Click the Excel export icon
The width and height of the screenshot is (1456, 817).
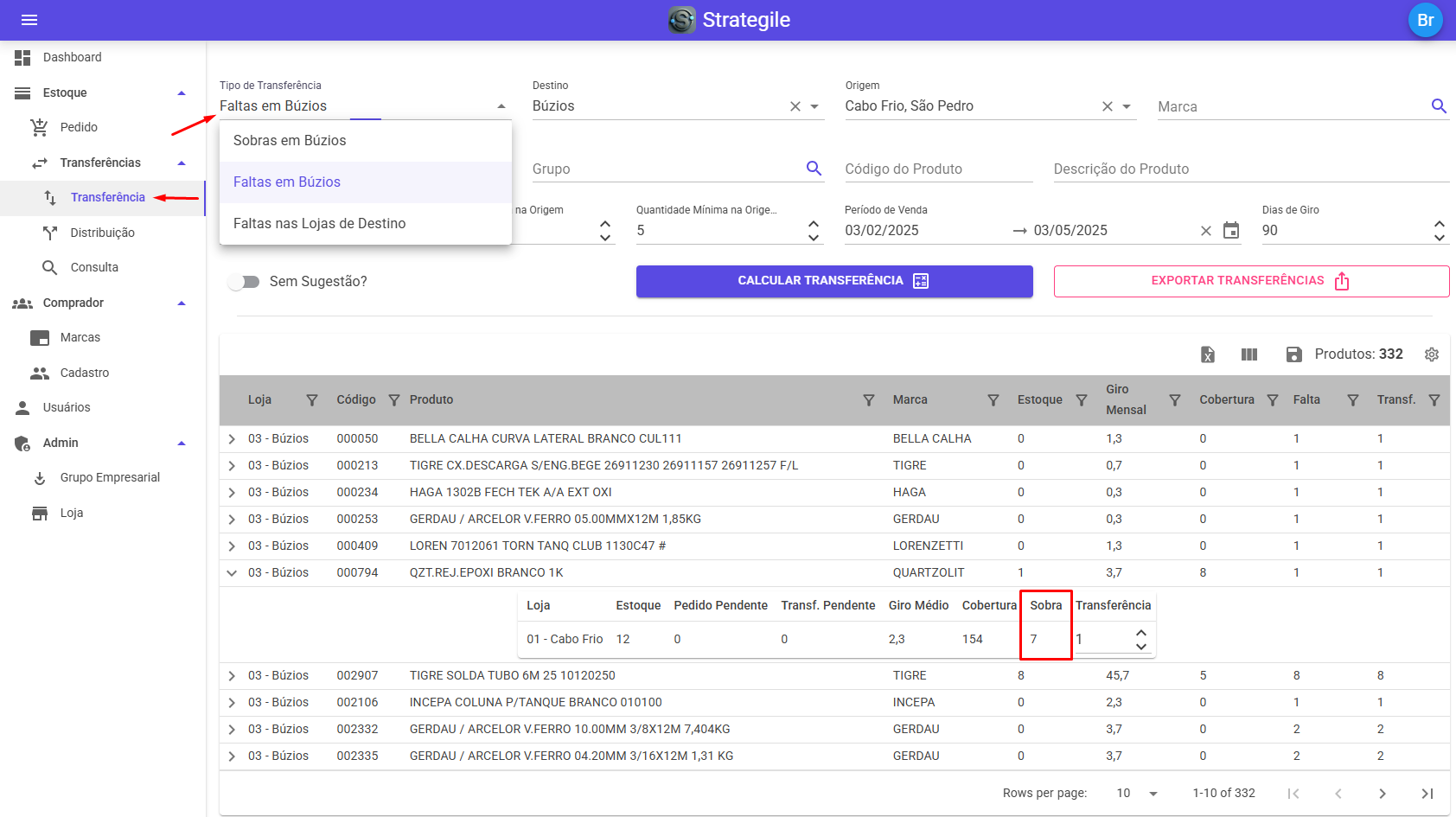(x=1208, y=354)
